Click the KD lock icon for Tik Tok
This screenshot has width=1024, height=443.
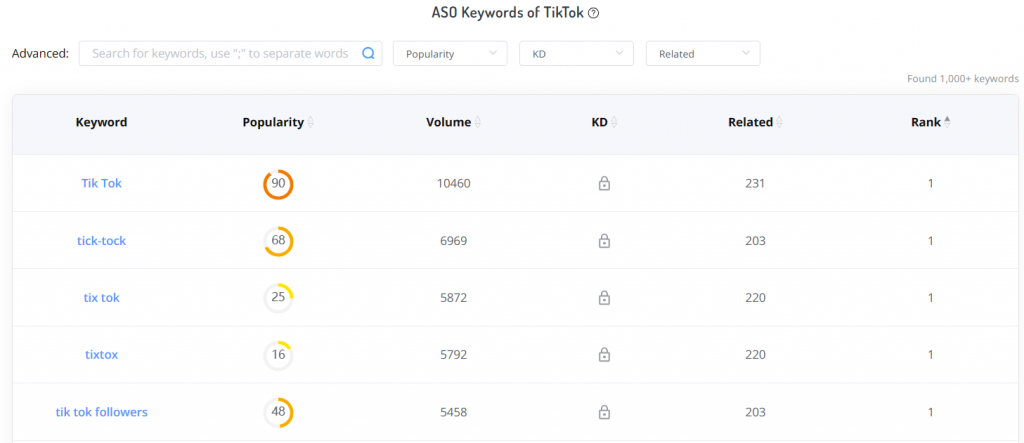coord(604,184)
